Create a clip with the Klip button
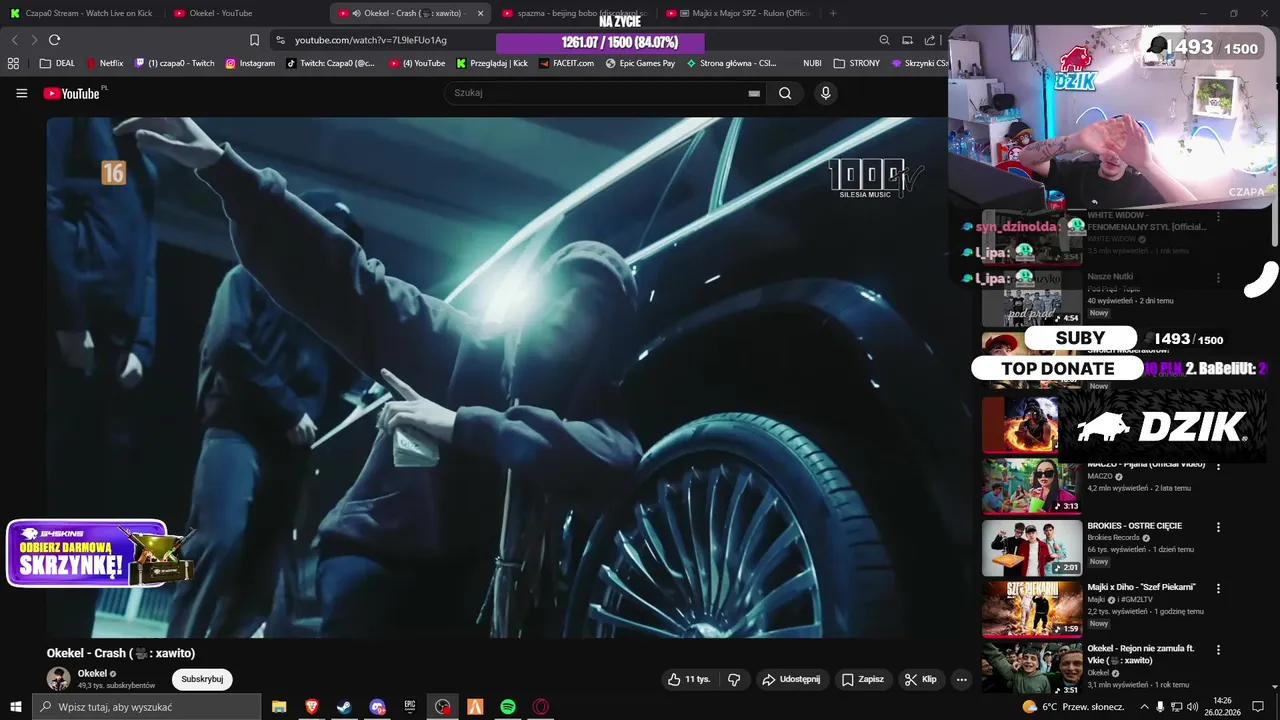 point(921,679)
